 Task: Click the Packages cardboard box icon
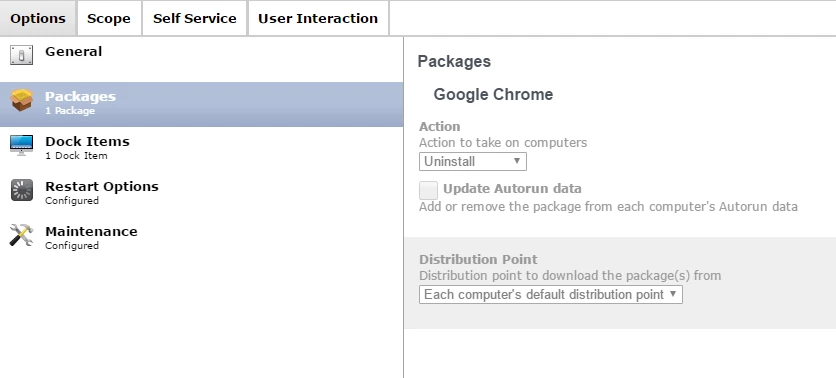(21, 100)
